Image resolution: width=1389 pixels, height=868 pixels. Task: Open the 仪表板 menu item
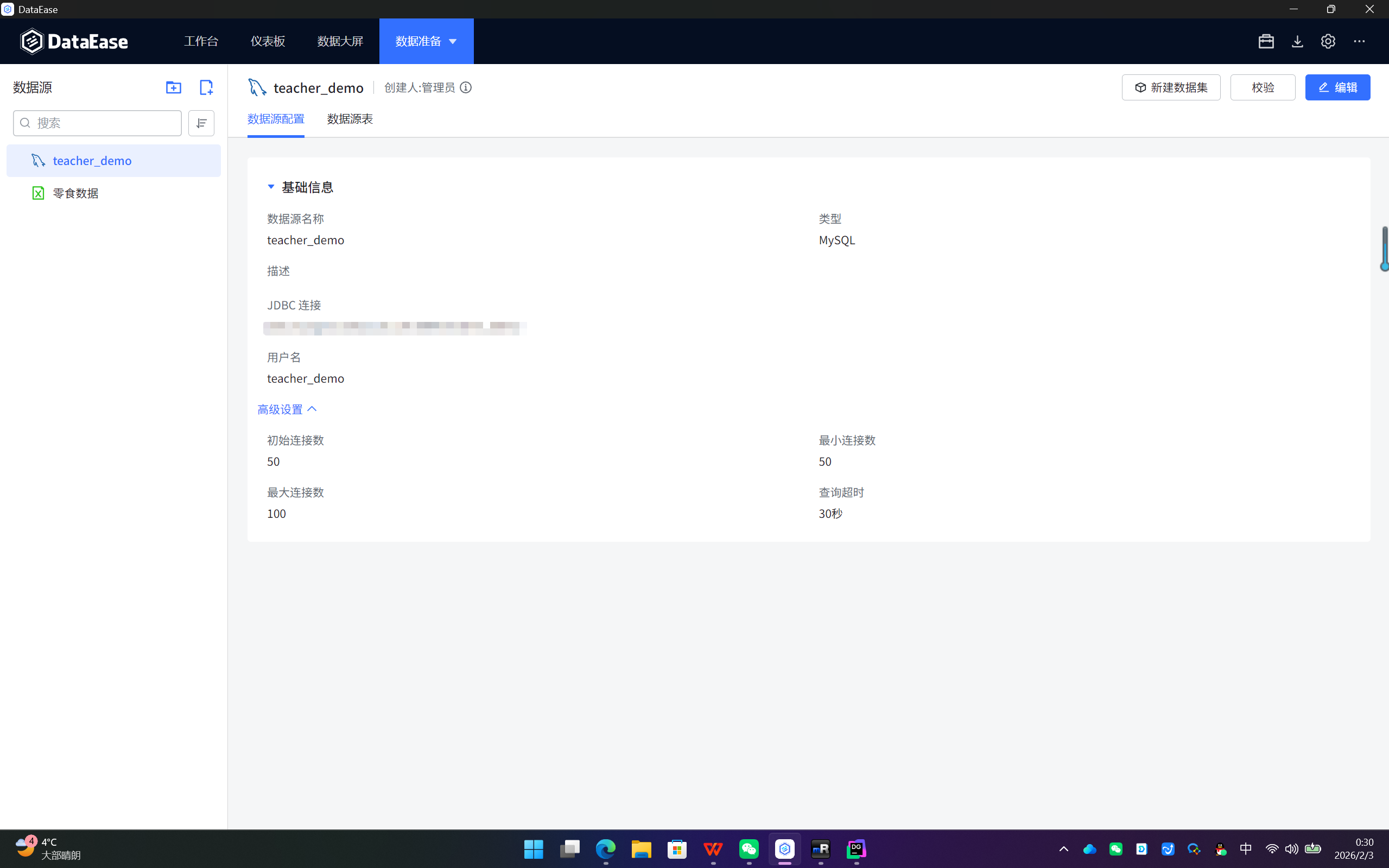tap(268, 41)
